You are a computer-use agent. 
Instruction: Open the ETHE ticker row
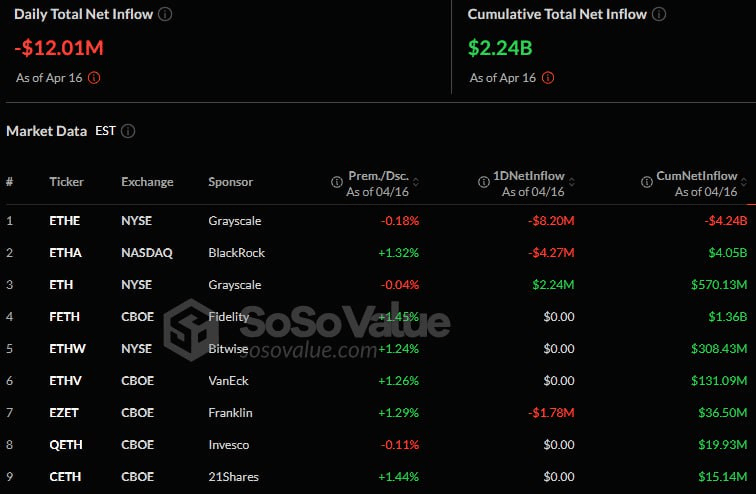tap(378, 221)
